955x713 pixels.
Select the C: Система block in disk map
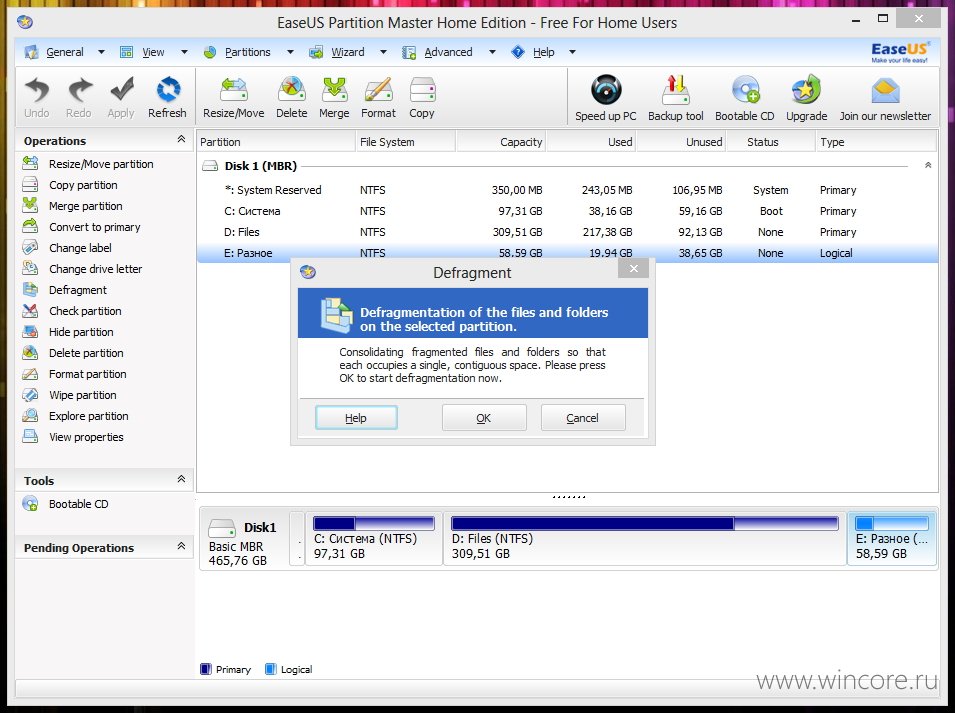373,539
